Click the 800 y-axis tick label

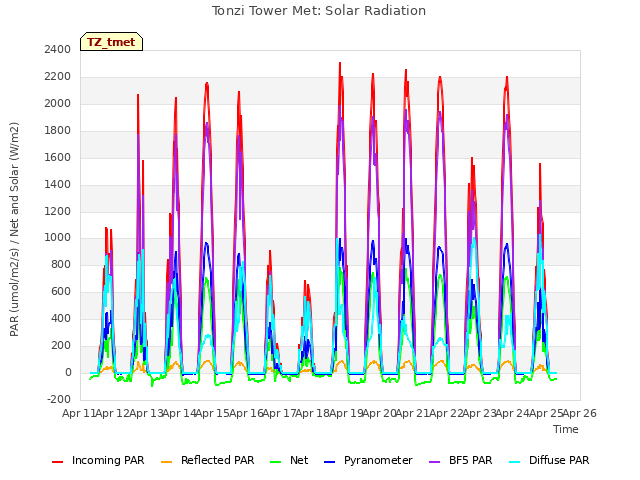(x=61, y=264)
